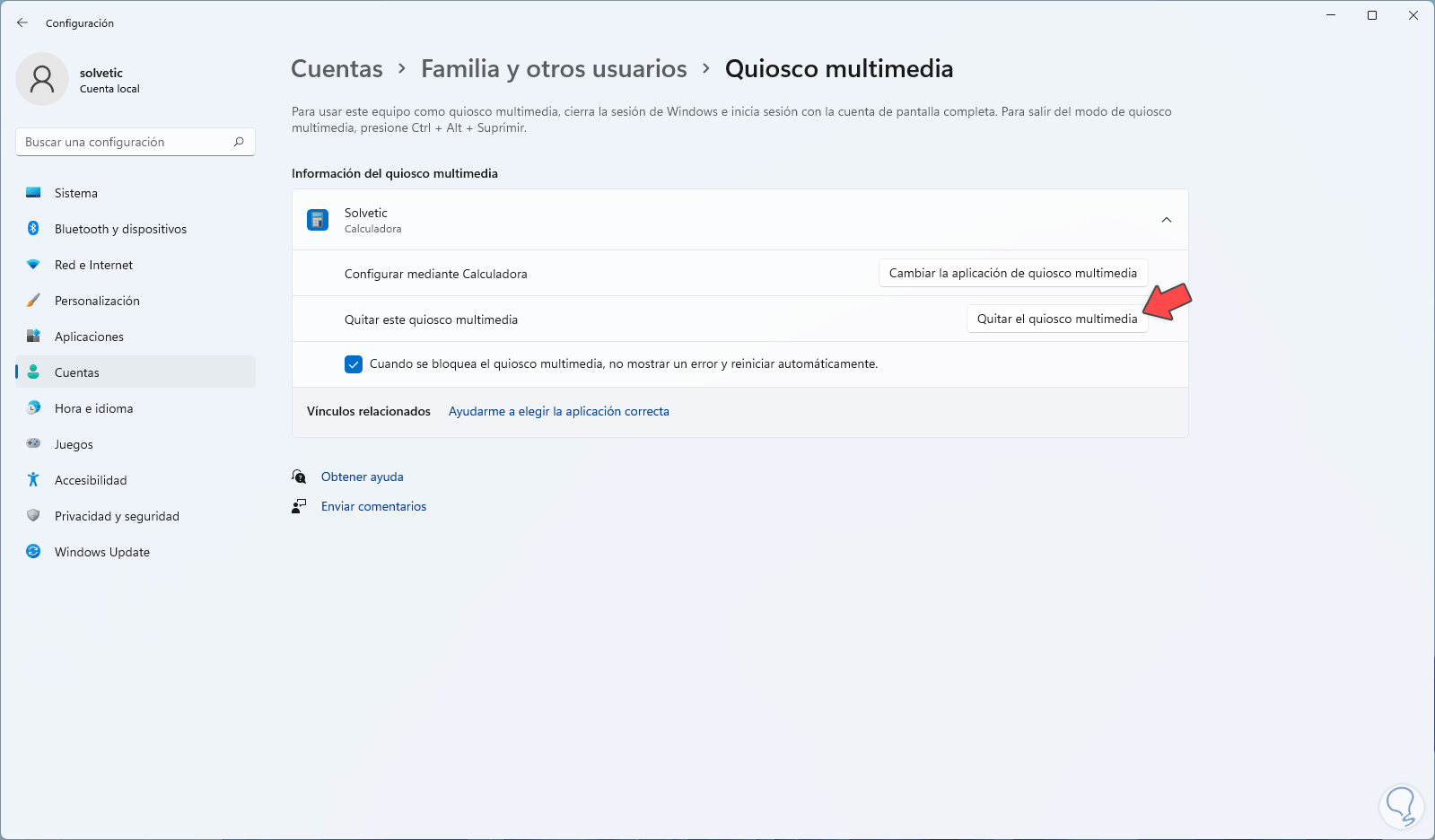Click the Buscar una configuración search field

(126, 142)
